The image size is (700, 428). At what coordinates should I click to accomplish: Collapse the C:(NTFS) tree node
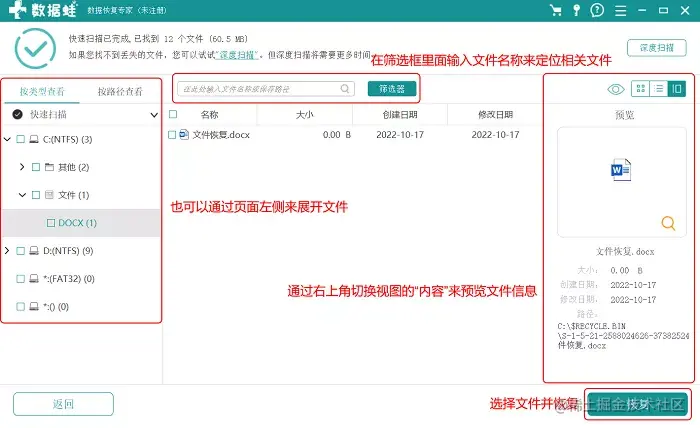click(x=7, y=140)
